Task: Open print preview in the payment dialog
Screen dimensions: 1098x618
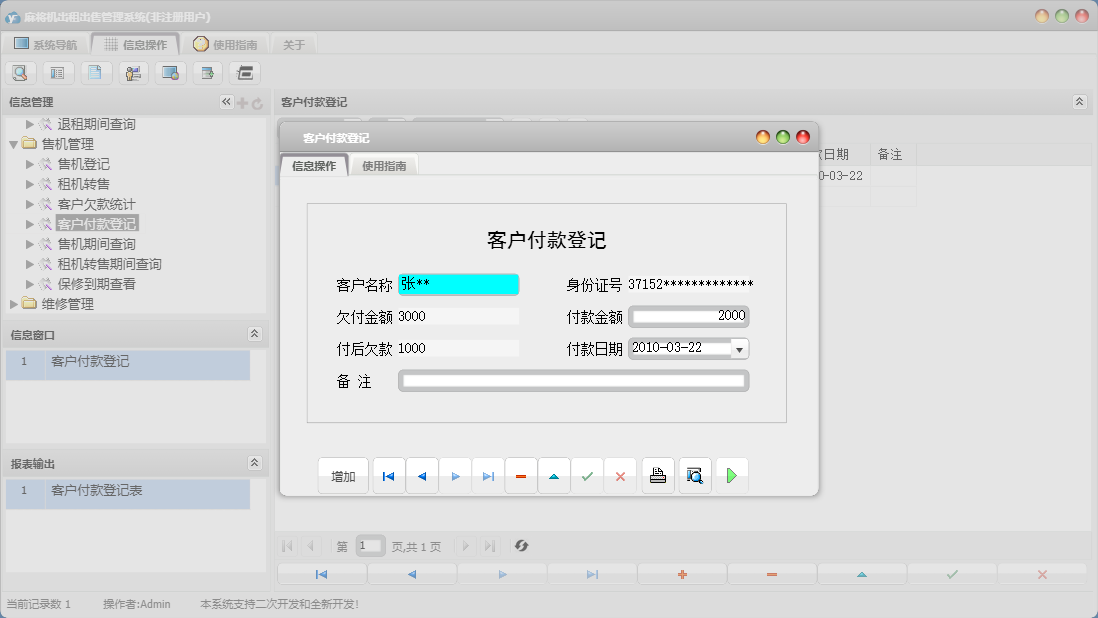Action: click(x=694, y=475)
